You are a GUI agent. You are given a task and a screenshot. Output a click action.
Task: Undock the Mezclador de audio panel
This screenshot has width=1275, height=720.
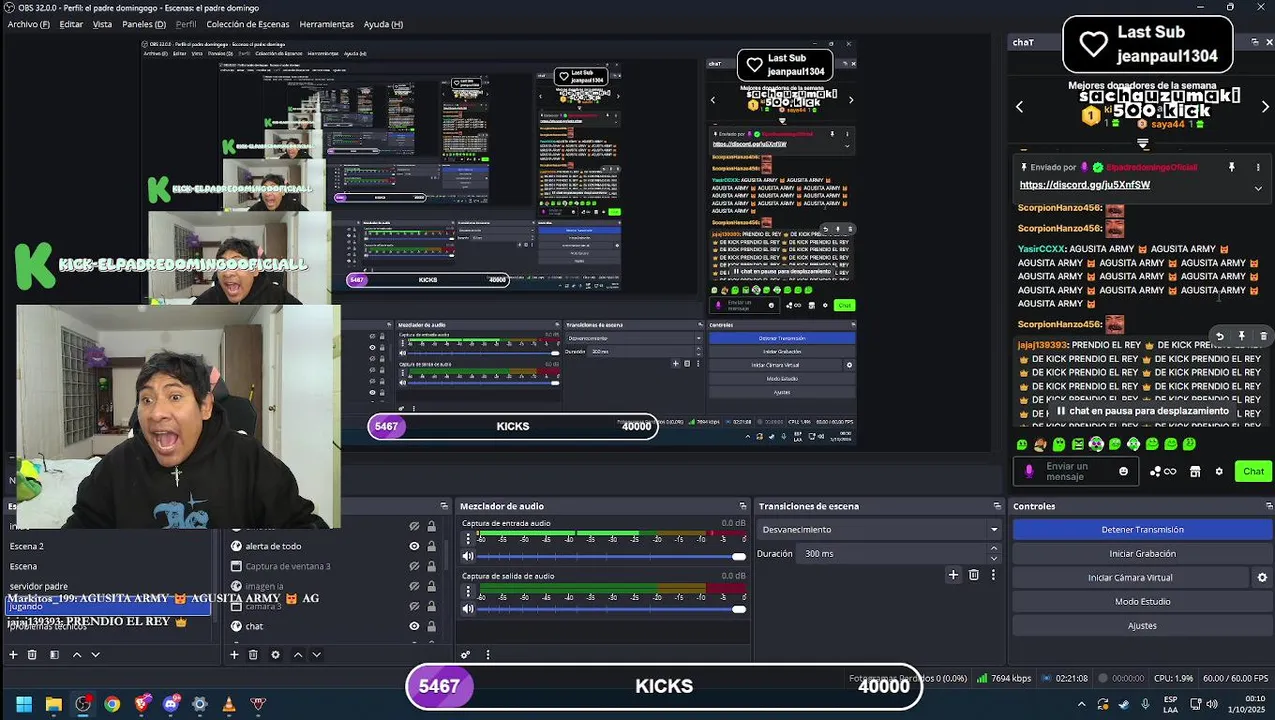pyautogui.click(x=743, y=506)
